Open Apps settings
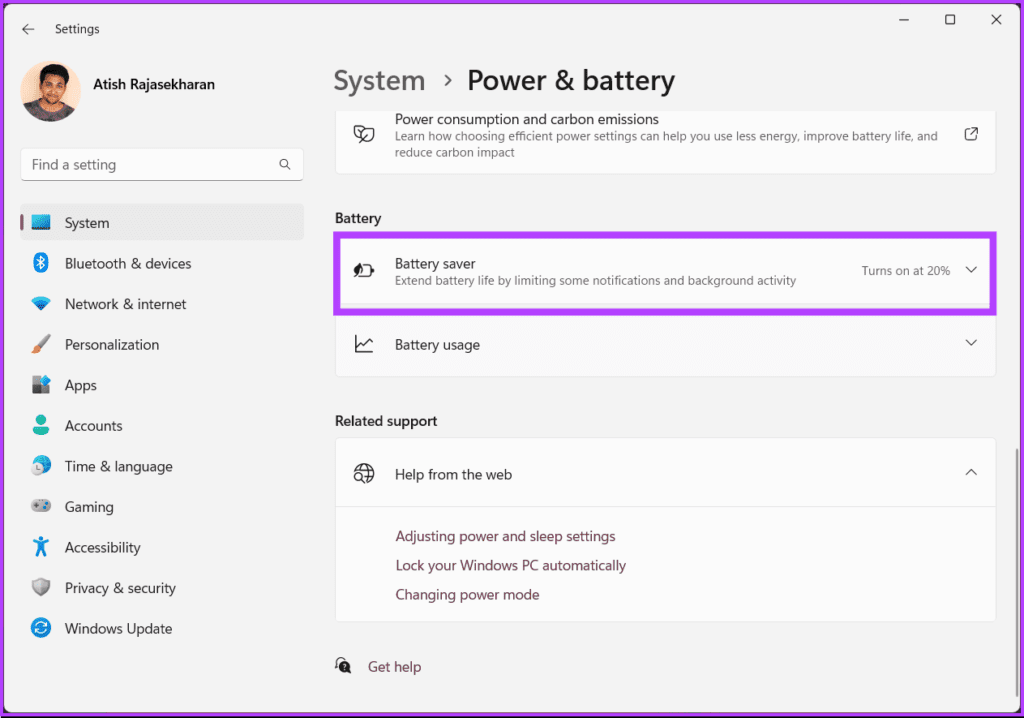Viewport: 1024px width, 718px height. (162, 385)
